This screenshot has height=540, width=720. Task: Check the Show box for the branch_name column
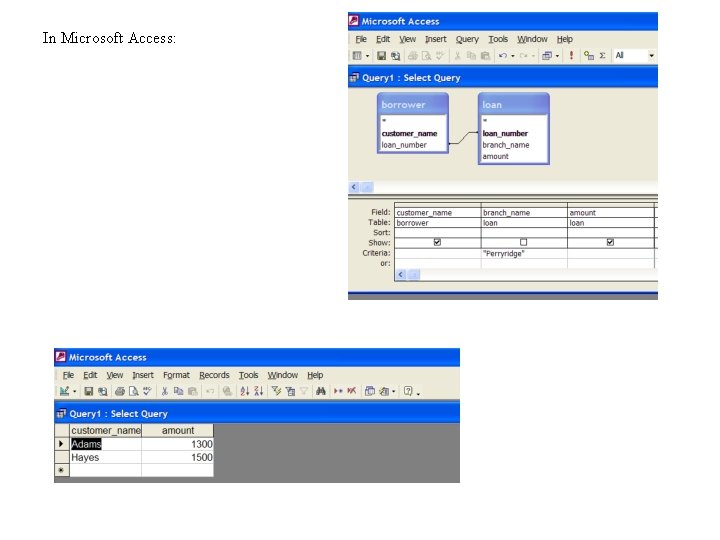click(x=523, y=242)
